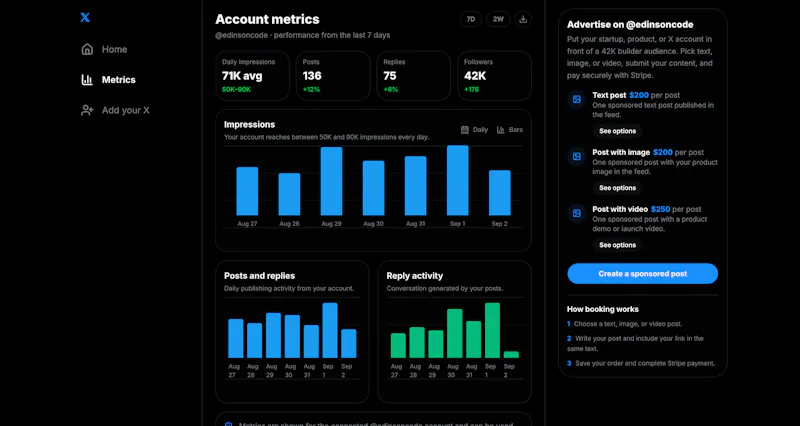Image resolution: width=800 pixels, height=426 pixels.
Task: Click the calendar icon next to Daily
Action: [465, 130]
